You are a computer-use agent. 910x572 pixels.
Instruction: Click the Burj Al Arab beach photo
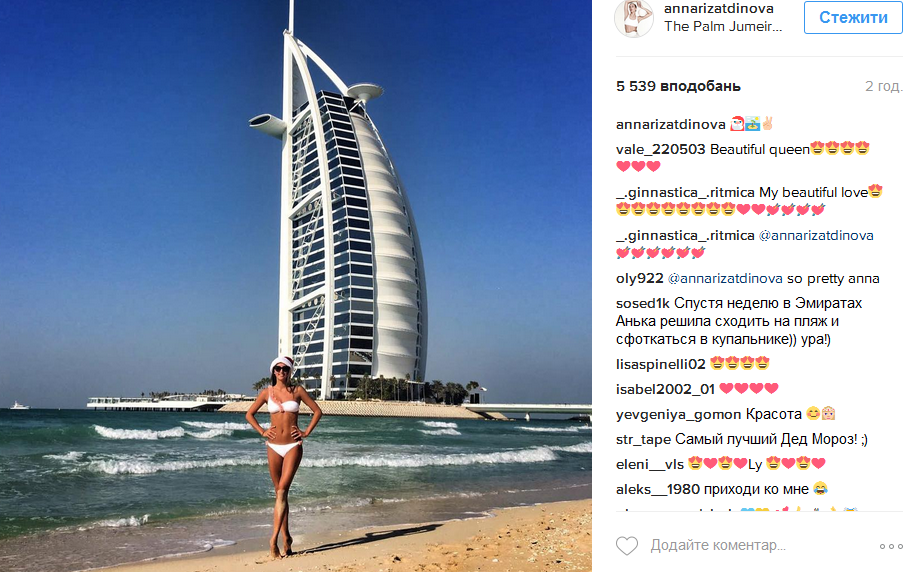point(296,286)
